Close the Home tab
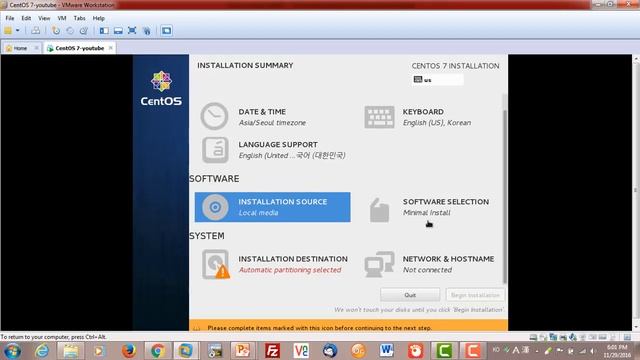This screenshot has width=640, height=360. point(36,48)
